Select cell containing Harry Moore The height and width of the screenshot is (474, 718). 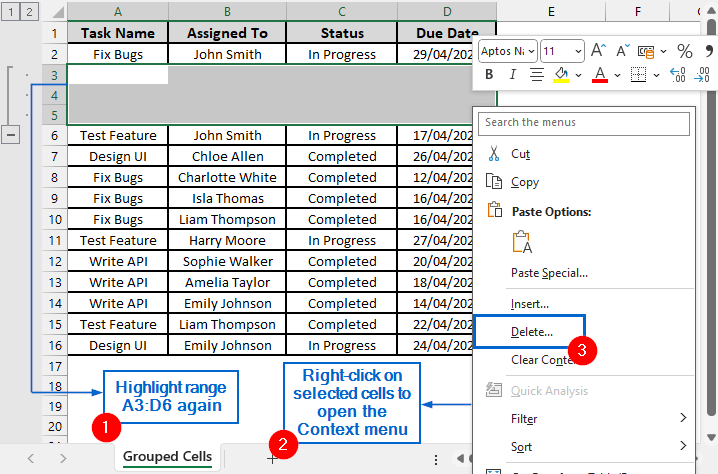227,240
